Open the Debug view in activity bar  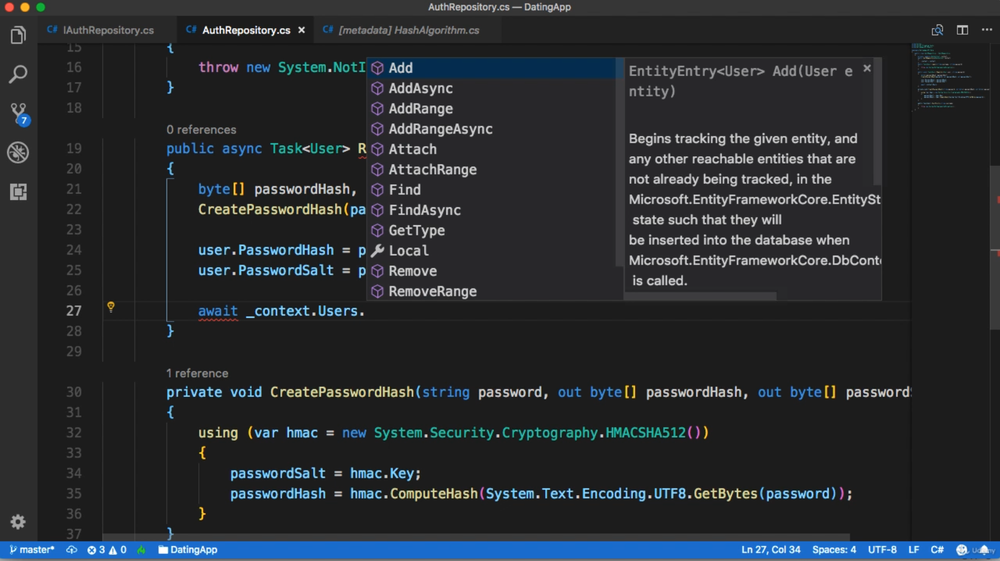coord(18,152)
